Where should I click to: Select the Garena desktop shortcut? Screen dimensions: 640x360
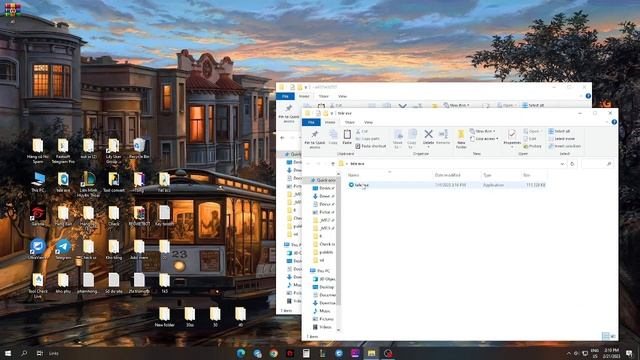[38, 216]
